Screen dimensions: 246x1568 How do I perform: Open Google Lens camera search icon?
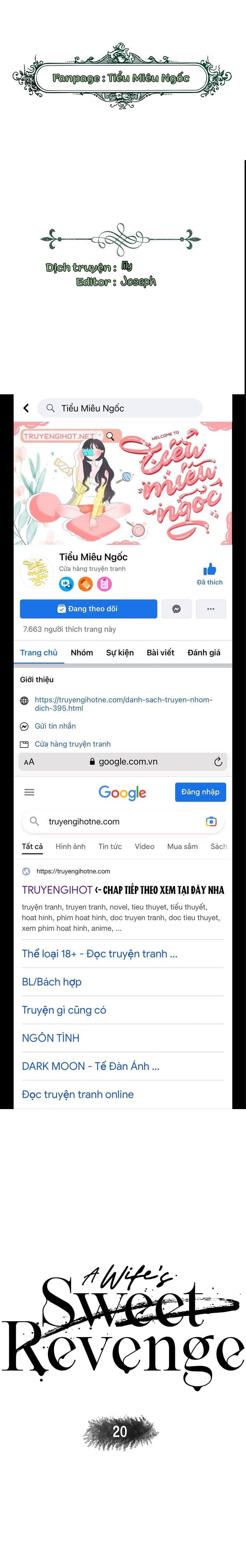(211, 822)
